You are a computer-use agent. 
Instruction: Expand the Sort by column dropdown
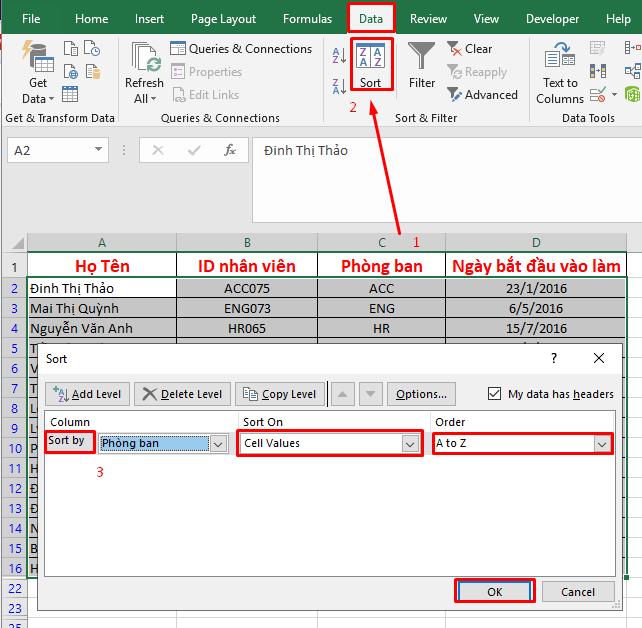click(219, 444)
